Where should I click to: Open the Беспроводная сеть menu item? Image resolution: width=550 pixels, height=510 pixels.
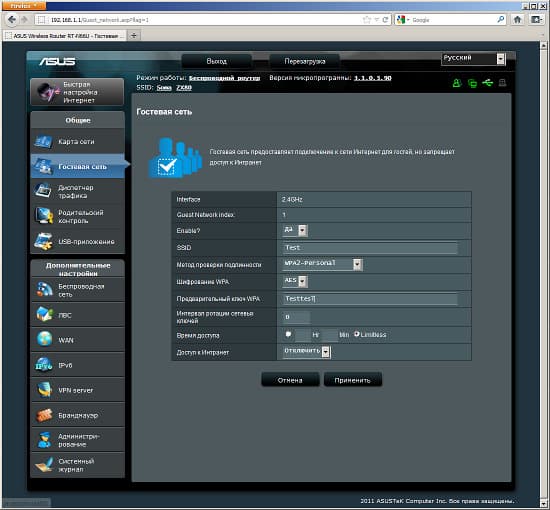[x=78, y=290]
